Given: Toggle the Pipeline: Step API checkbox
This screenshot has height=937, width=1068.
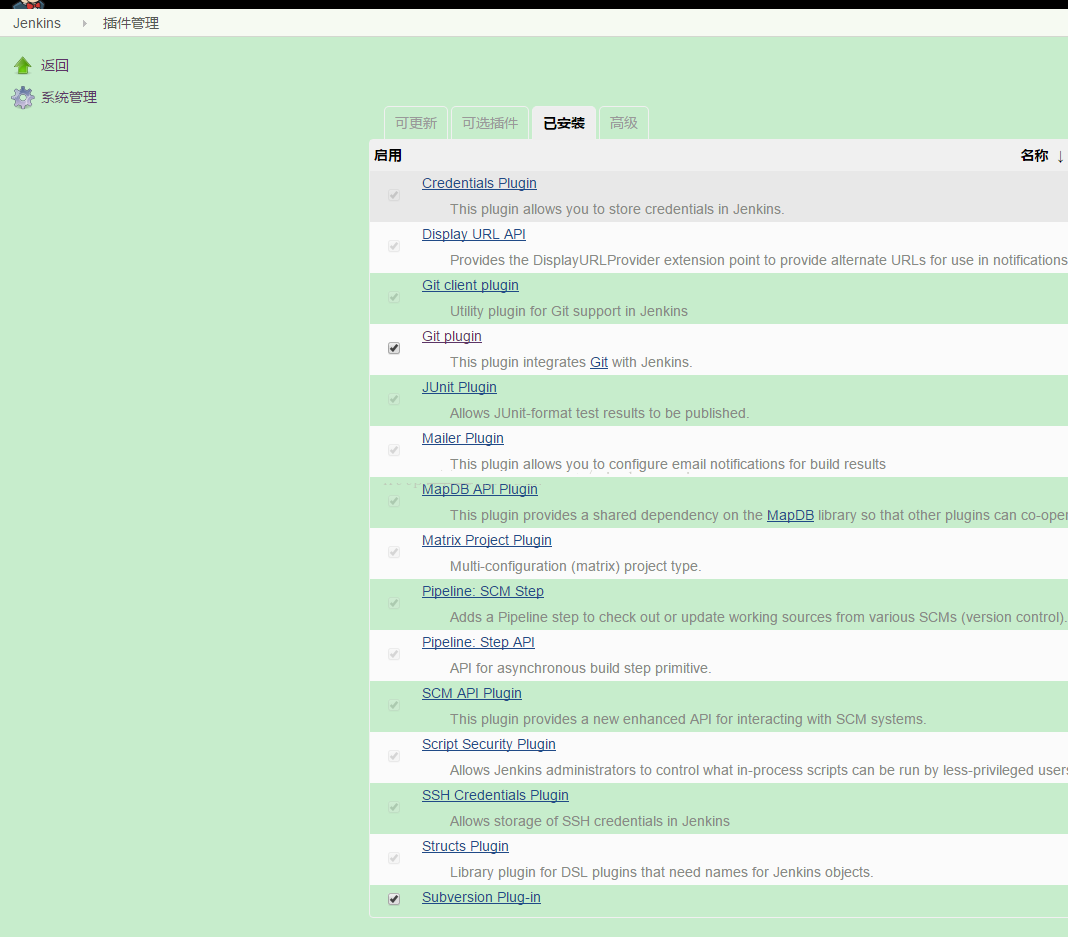Looking at the screenshot, I should [394, 654].
